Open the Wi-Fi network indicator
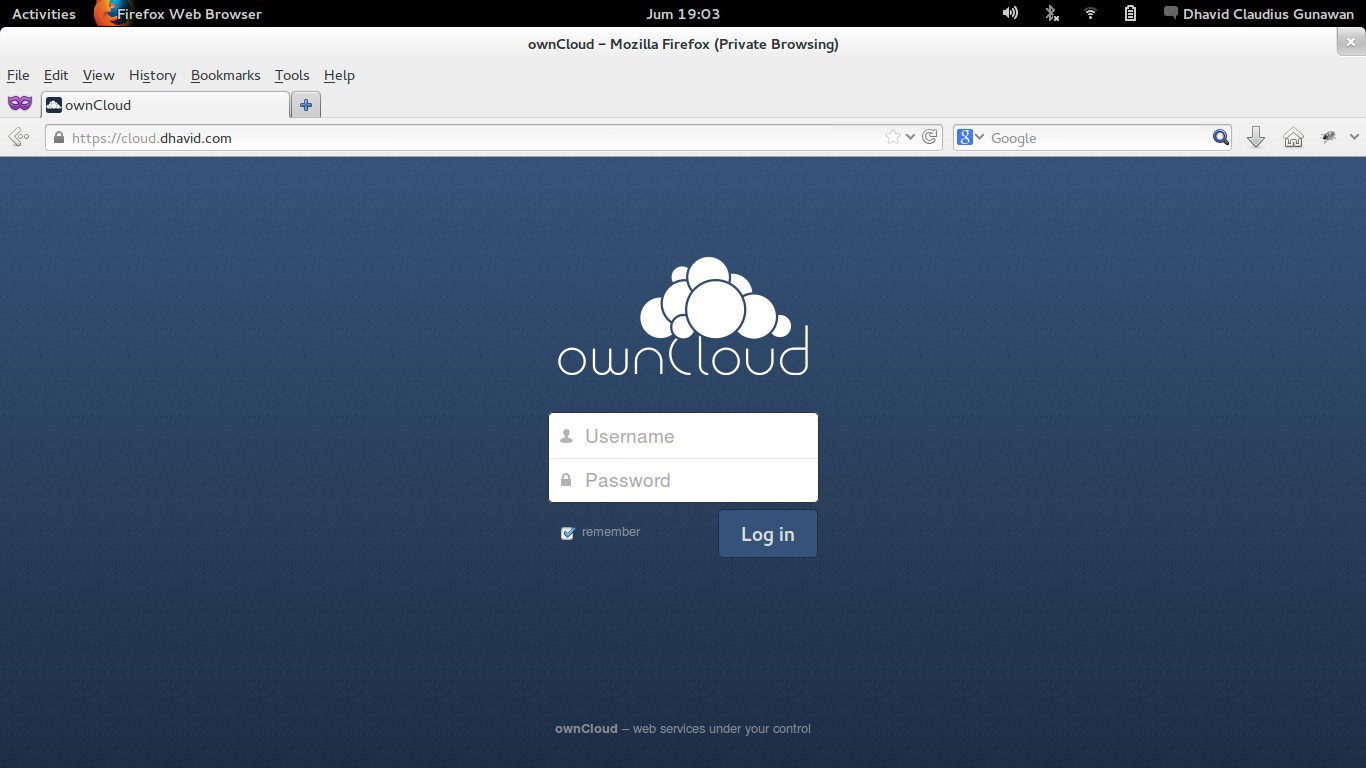 (1090, 14)
